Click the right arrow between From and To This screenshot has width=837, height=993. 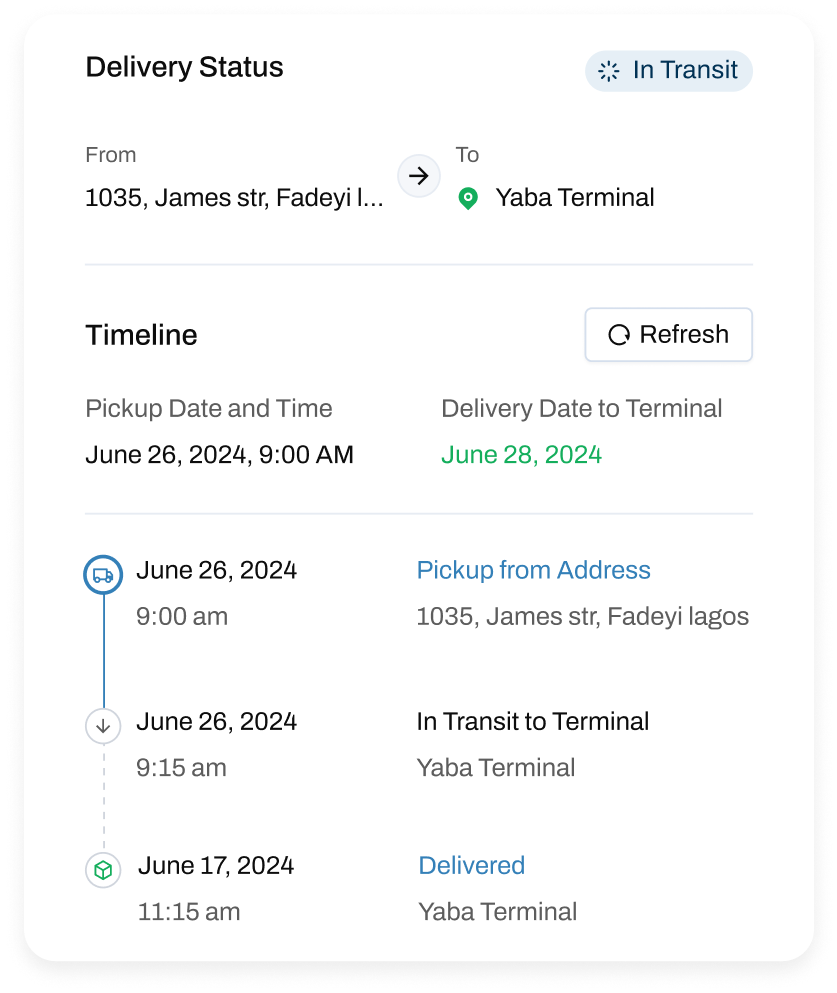(x=419, y=176)
